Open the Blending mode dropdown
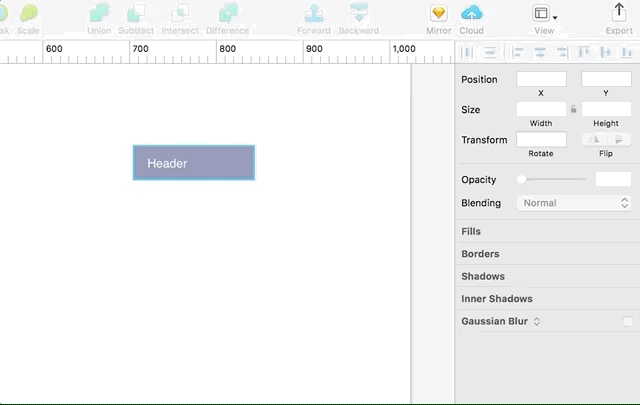The width and height of the screenshot is (640, 405). coord(574,203)
